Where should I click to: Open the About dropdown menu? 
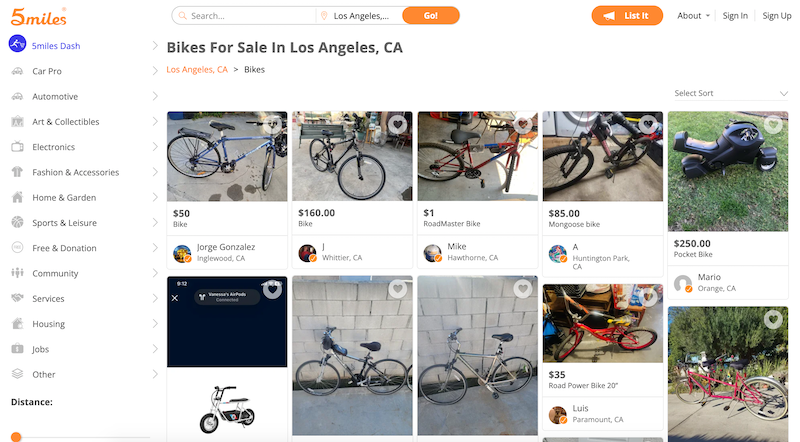click(694, 16)
